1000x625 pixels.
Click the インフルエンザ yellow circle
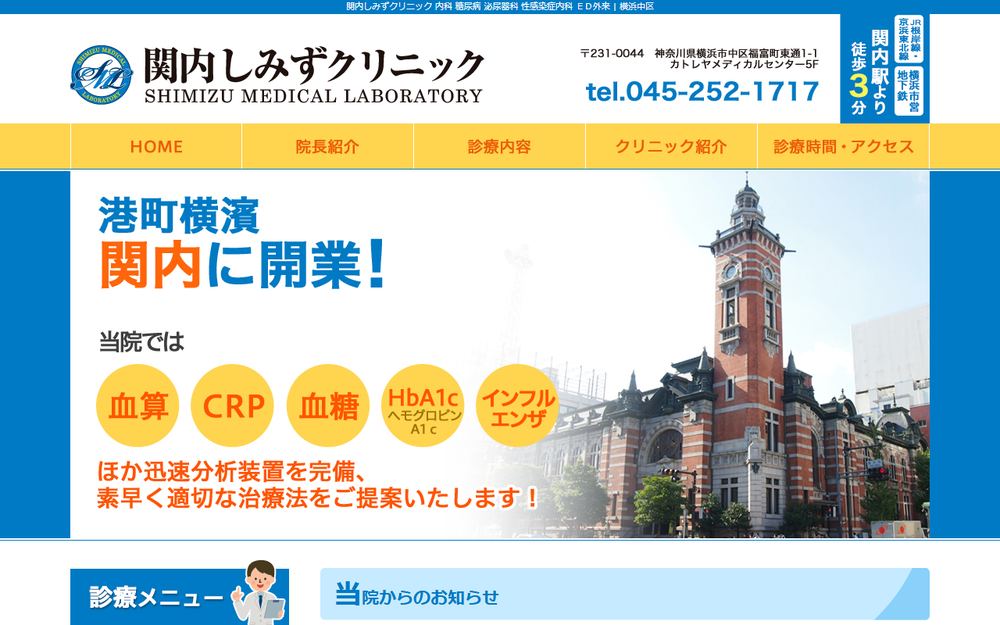518,406
